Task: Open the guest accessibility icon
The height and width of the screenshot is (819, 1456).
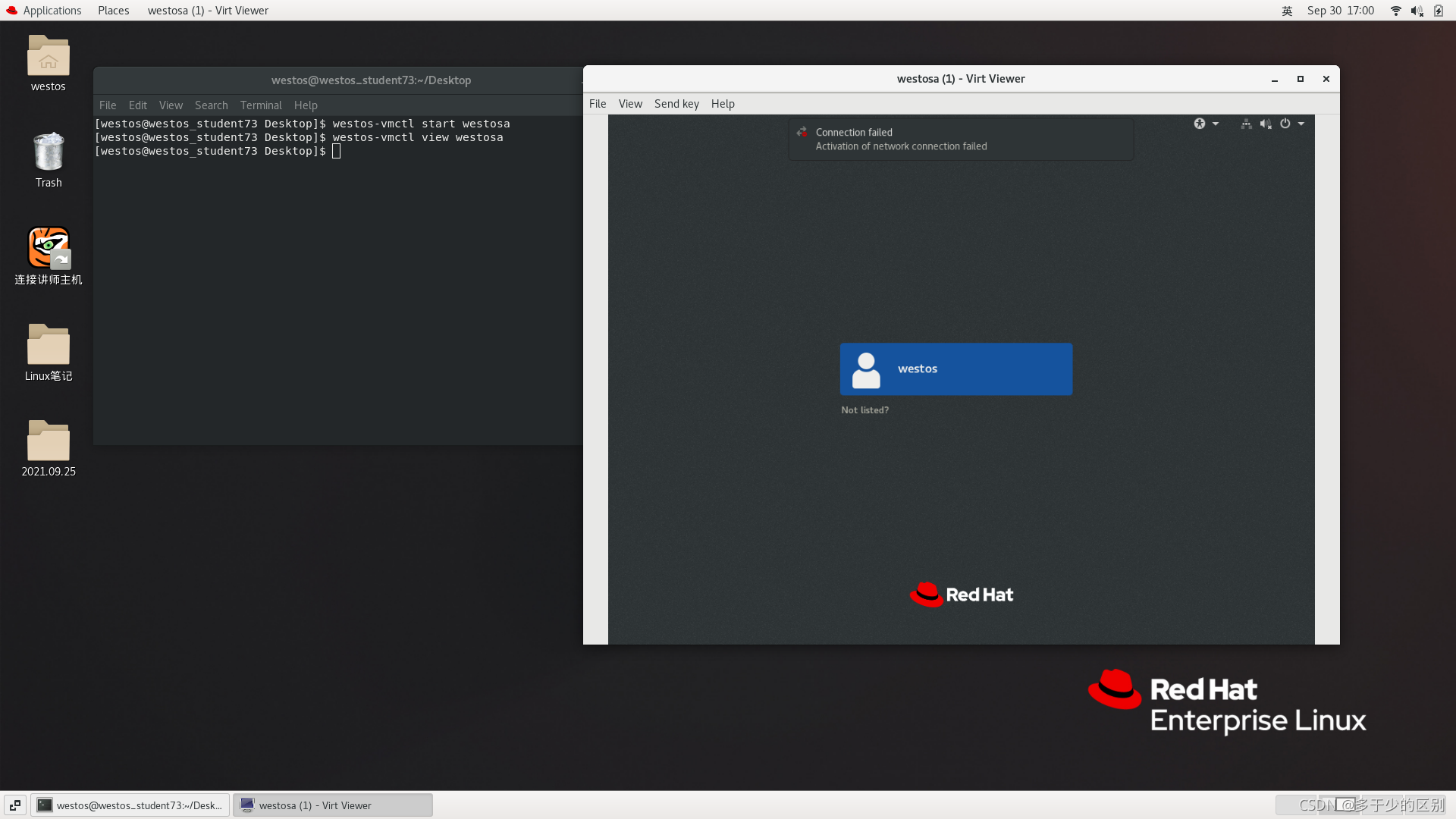Action: pos(1199,124)
